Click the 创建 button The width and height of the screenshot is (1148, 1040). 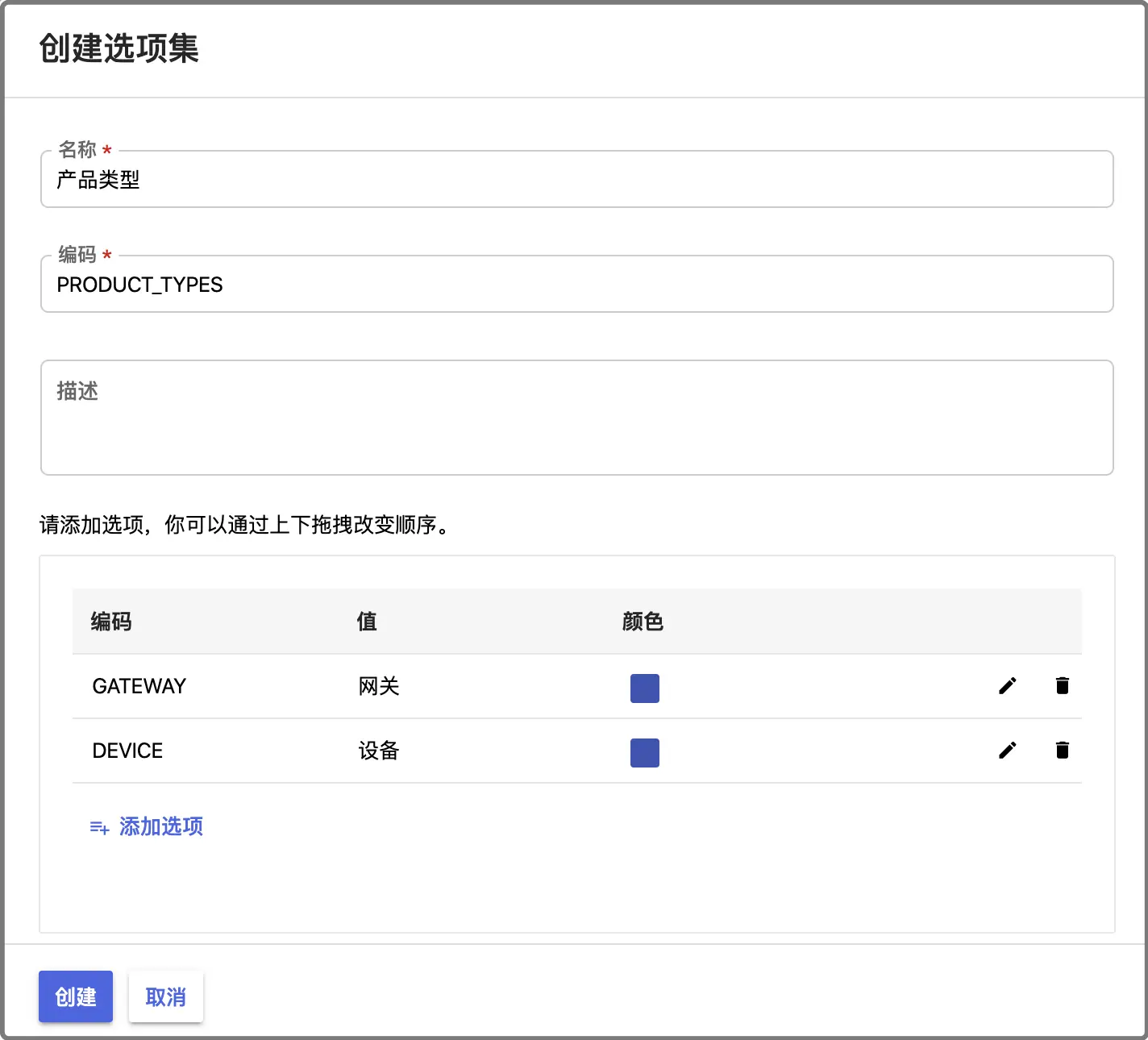(76, 996)
